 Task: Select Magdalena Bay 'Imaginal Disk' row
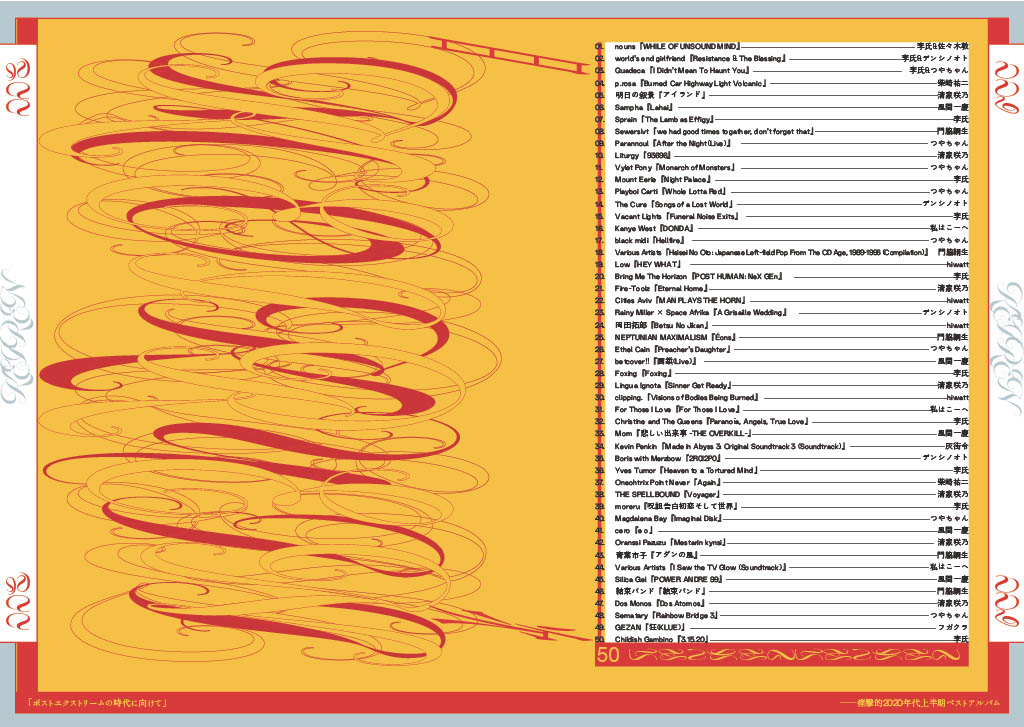[782, 518]
